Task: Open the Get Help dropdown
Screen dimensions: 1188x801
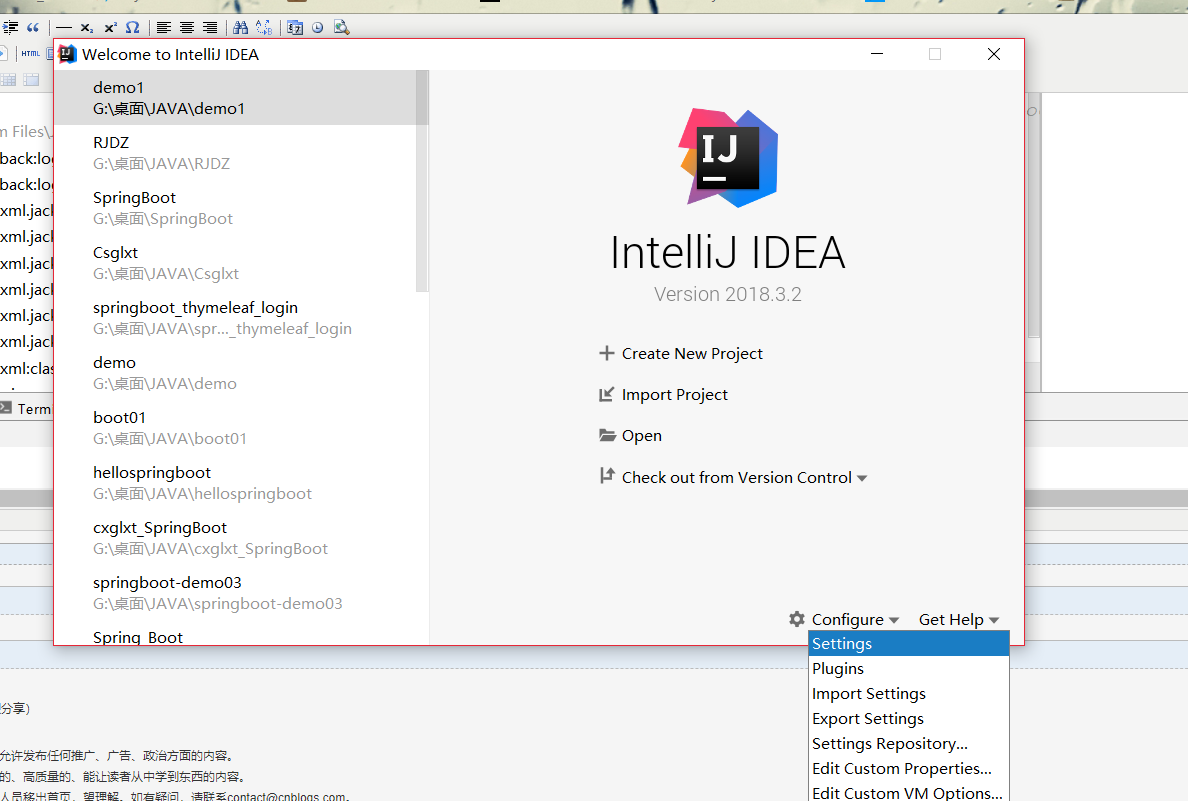Action: (x=958, y=620)
